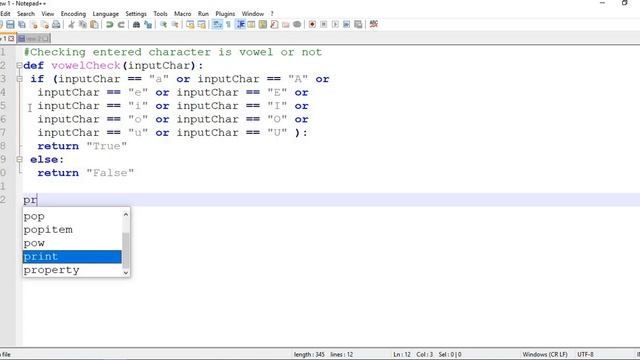
Task: Open the Tools menu
Action: coord(160,13)
